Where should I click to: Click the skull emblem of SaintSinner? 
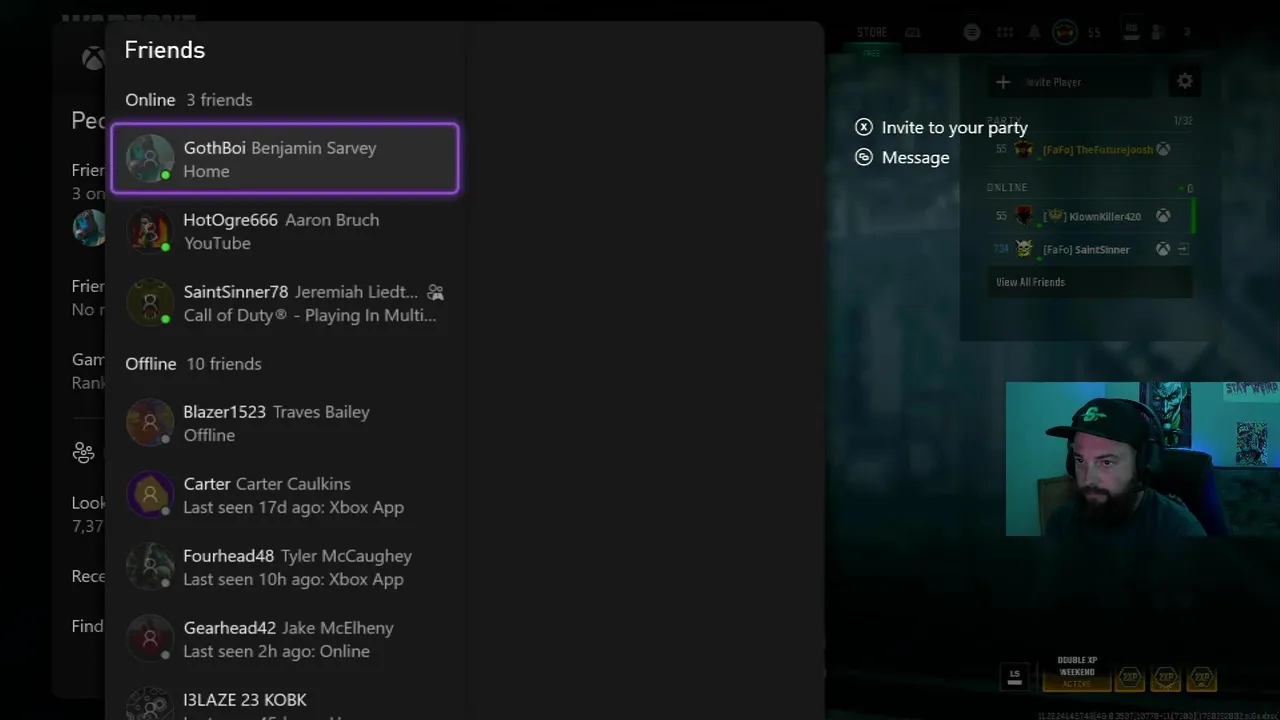1023,249
